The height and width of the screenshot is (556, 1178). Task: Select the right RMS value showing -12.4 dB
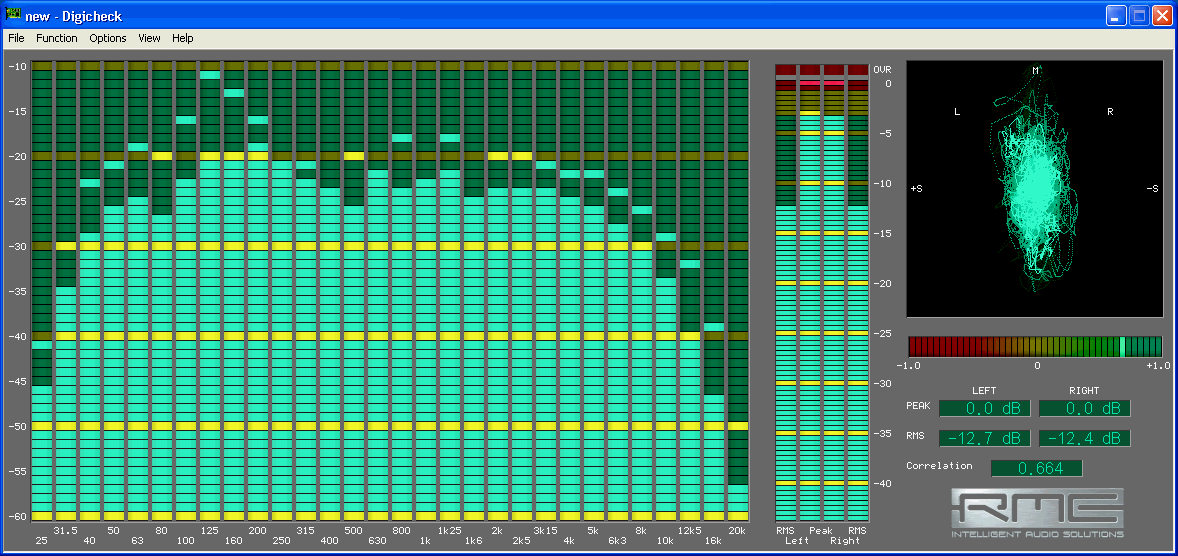tap(1084, 438)
